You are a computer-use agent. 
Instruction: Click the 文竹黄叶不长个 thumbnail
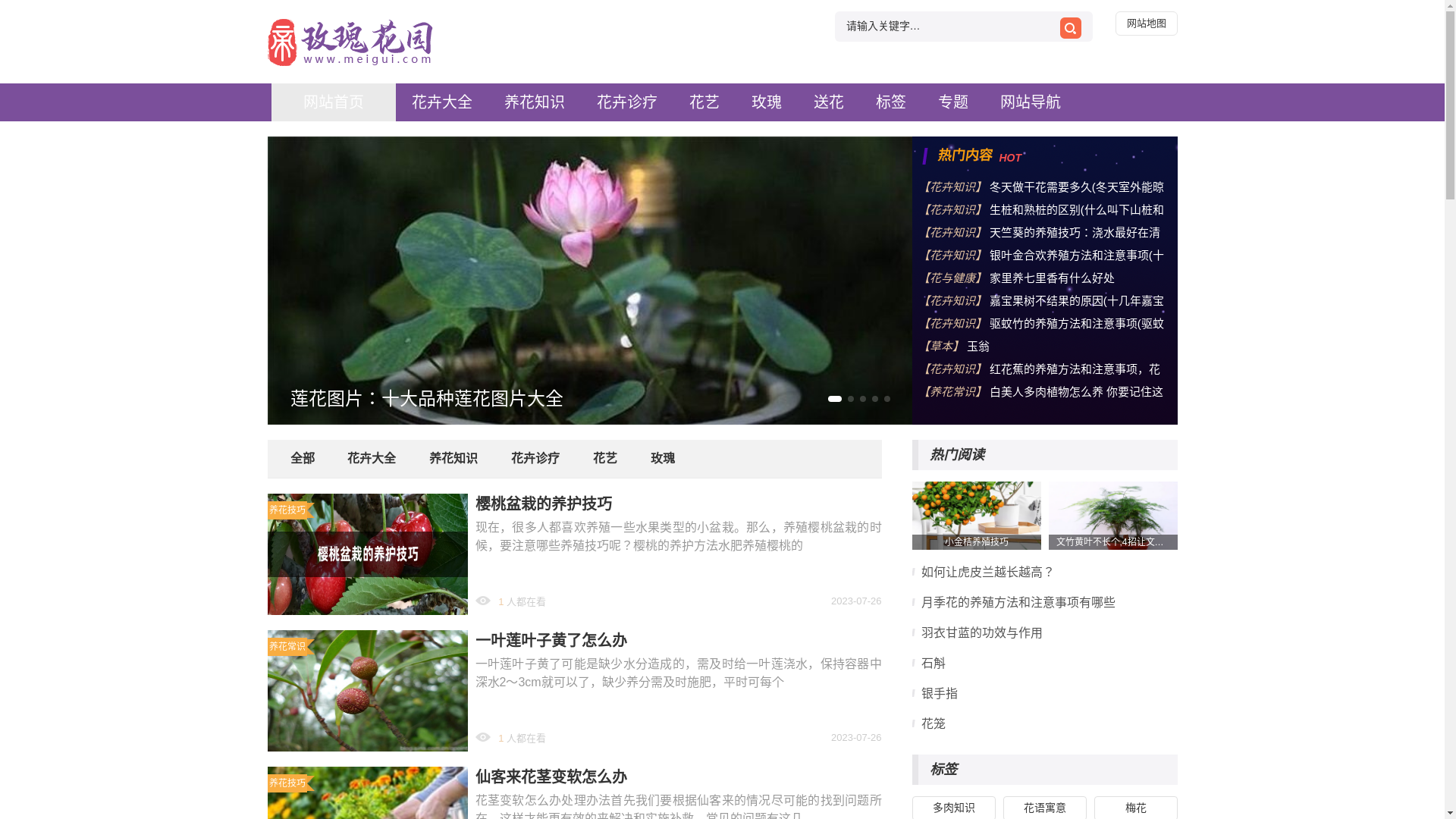pos(1112,516)
